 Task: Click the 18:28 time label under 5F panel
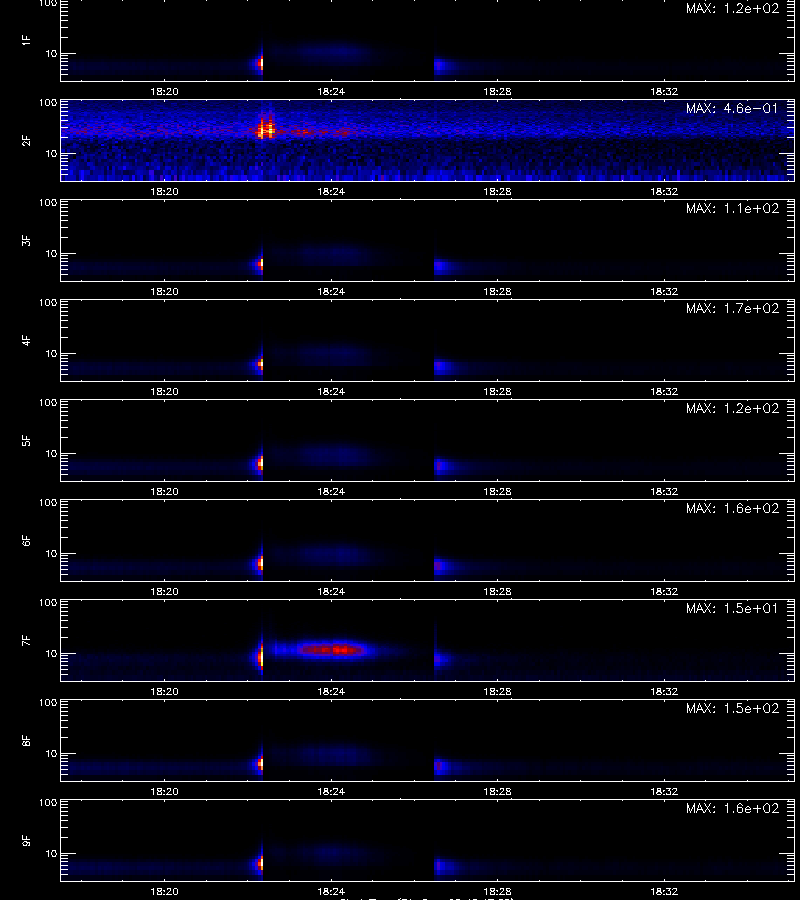coord(498,491)
